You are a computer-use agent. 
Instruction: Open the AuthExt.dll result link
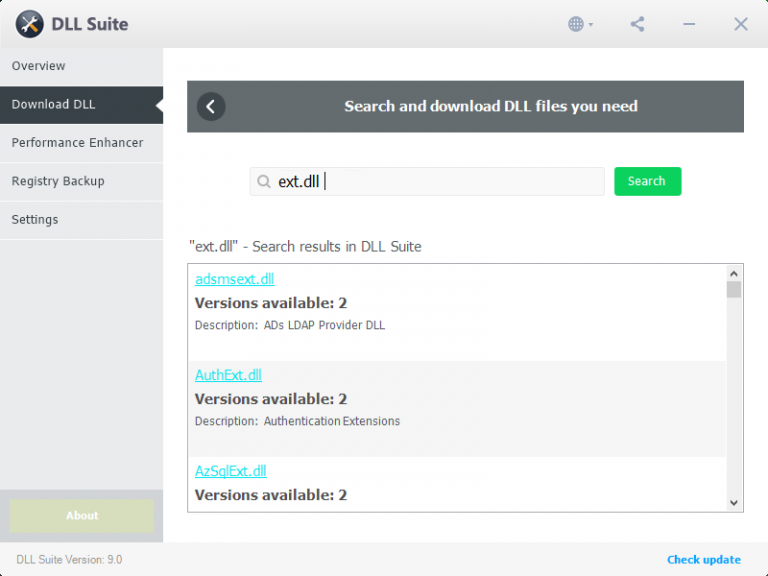228,375
